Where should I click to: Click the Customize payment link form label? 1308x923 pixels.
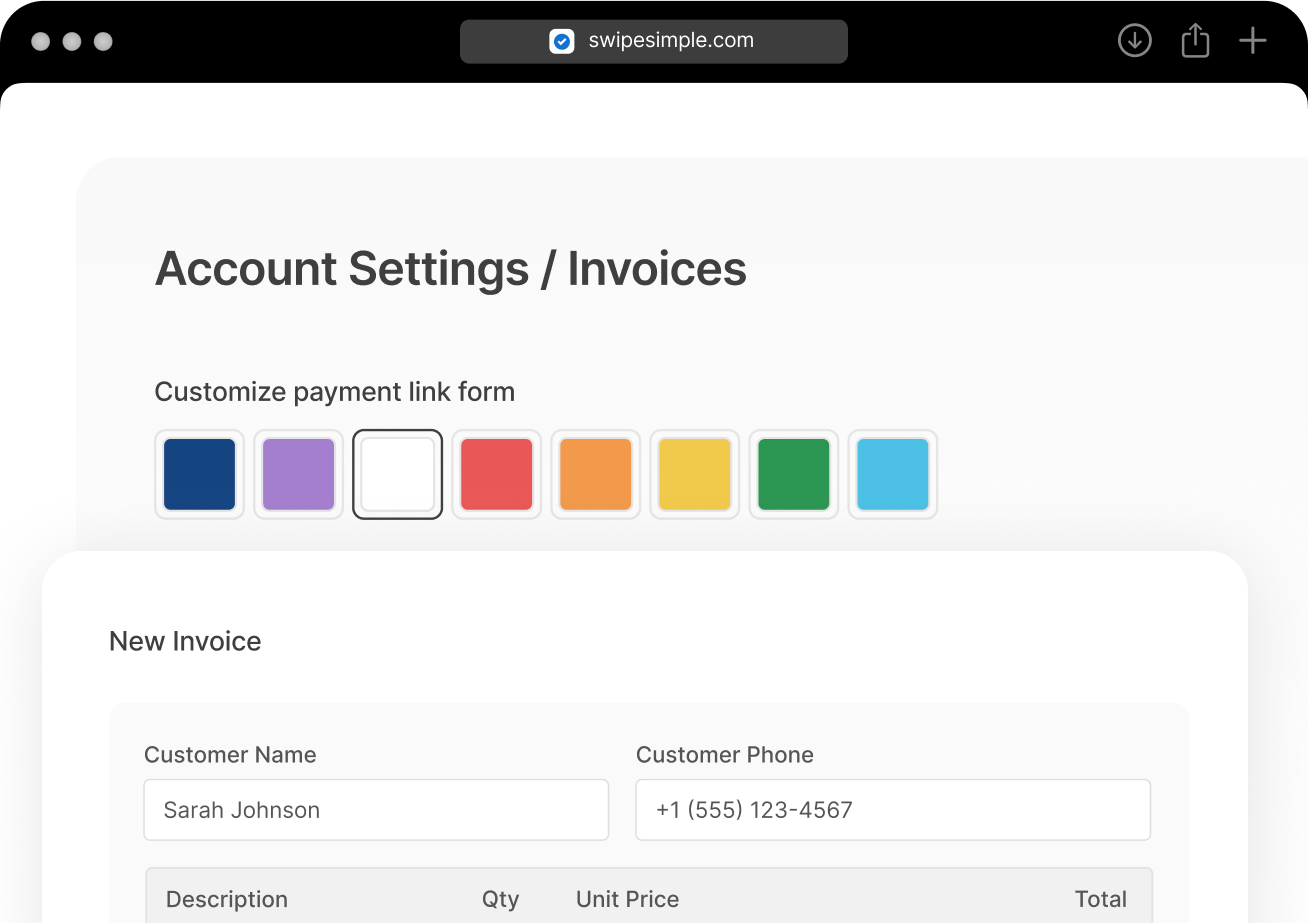pos(335,392)
